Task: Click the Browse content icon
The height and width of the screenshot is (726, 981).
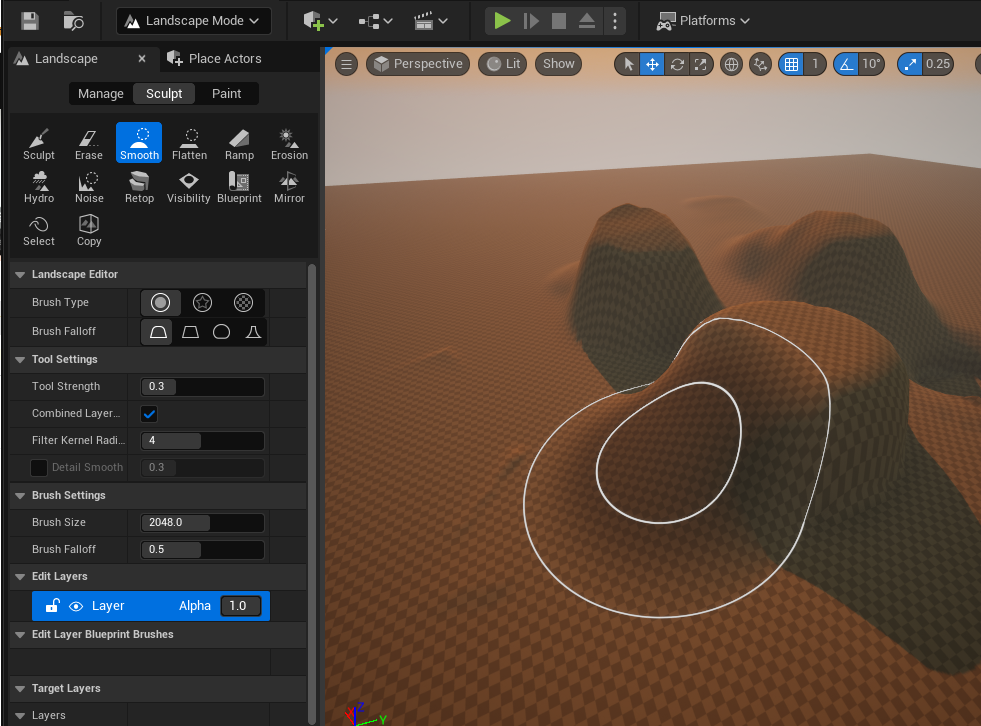Action: pyautogui.click(x=73, y=21)
